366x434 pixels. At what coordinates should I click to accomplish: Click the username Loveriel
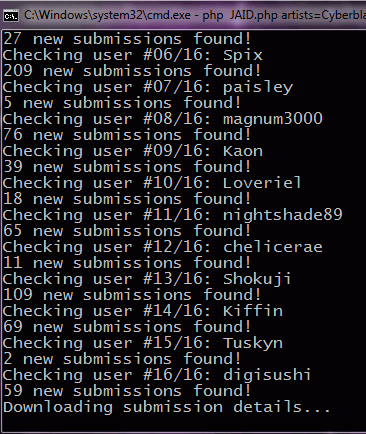[x=262, y=183]
